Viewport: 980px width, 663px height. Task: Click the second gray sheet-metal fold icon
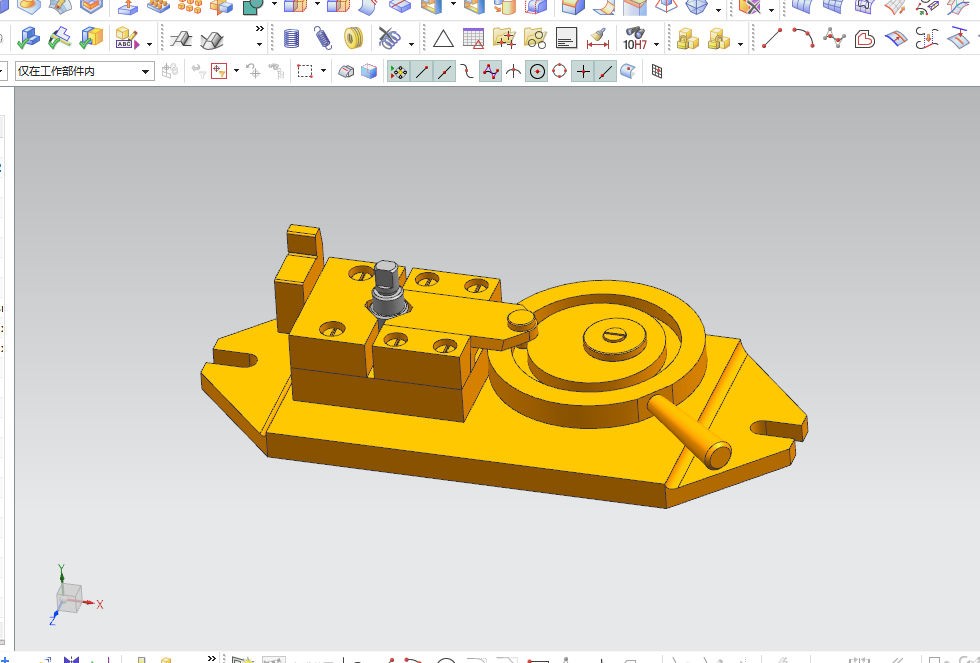pos(212,39)
